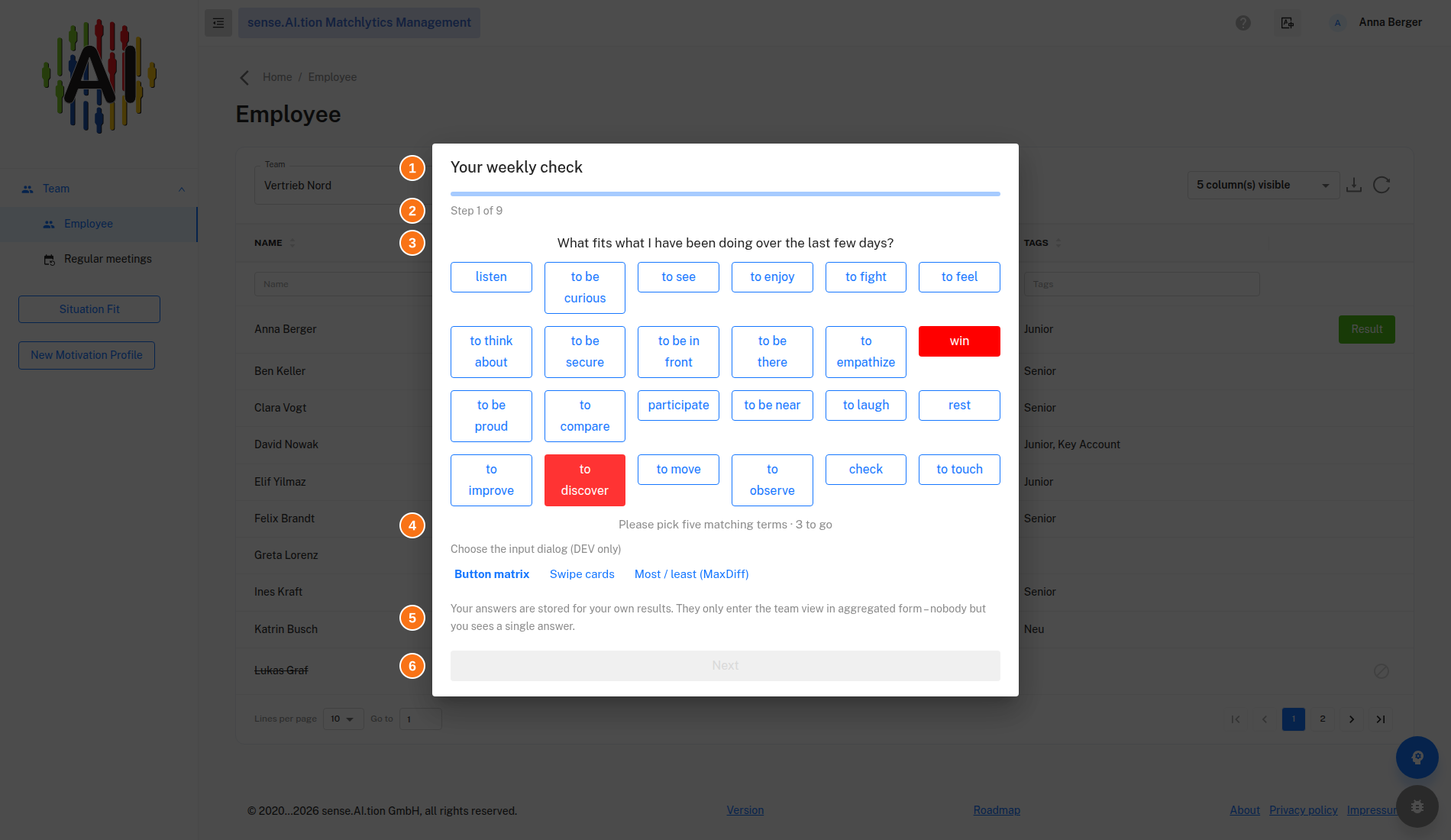
Task: Select the term 'to empathize'
Action: pyautogui.click(x=866, y=352)
